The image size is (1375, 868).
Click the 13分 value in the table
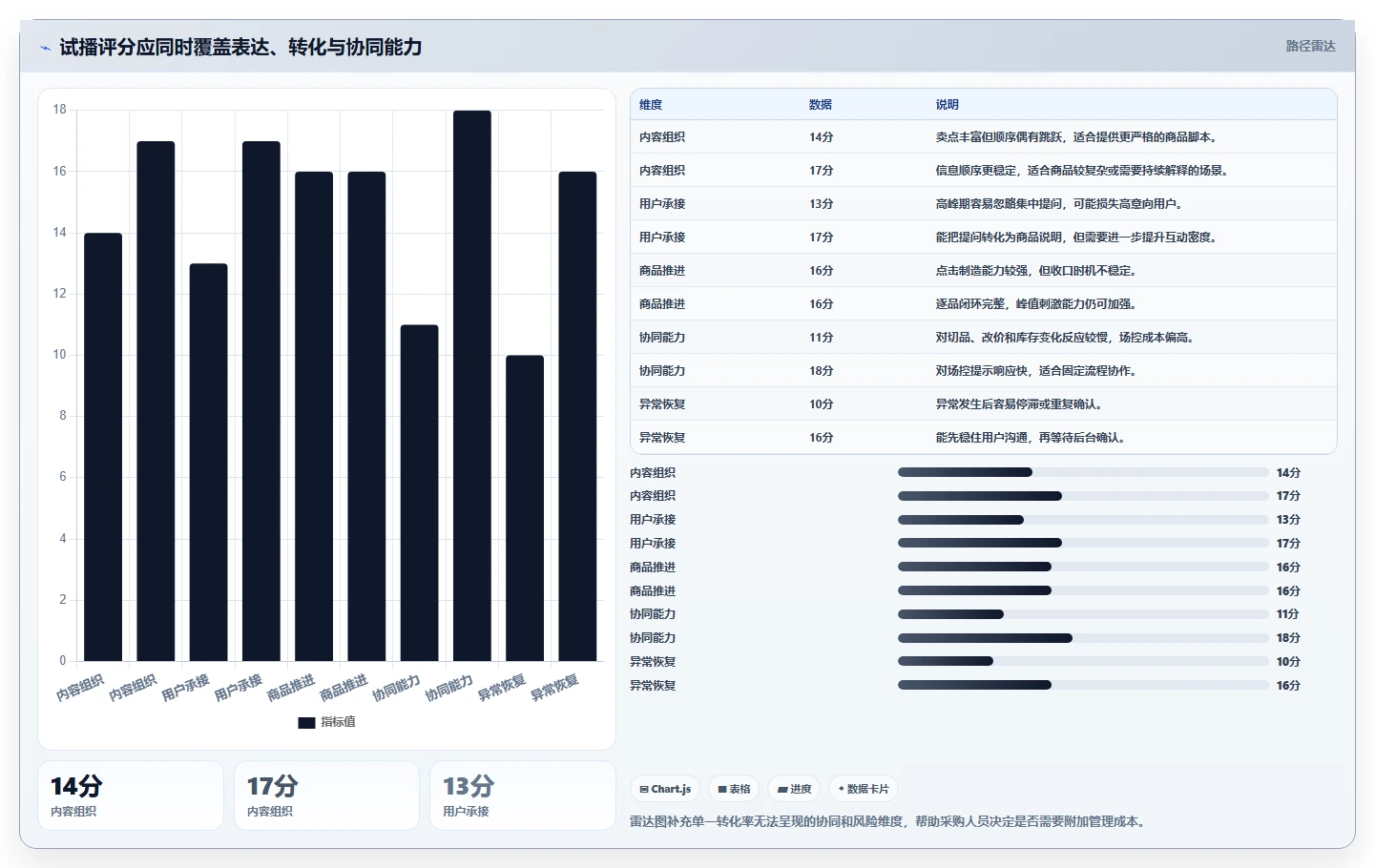coord(821,204)
